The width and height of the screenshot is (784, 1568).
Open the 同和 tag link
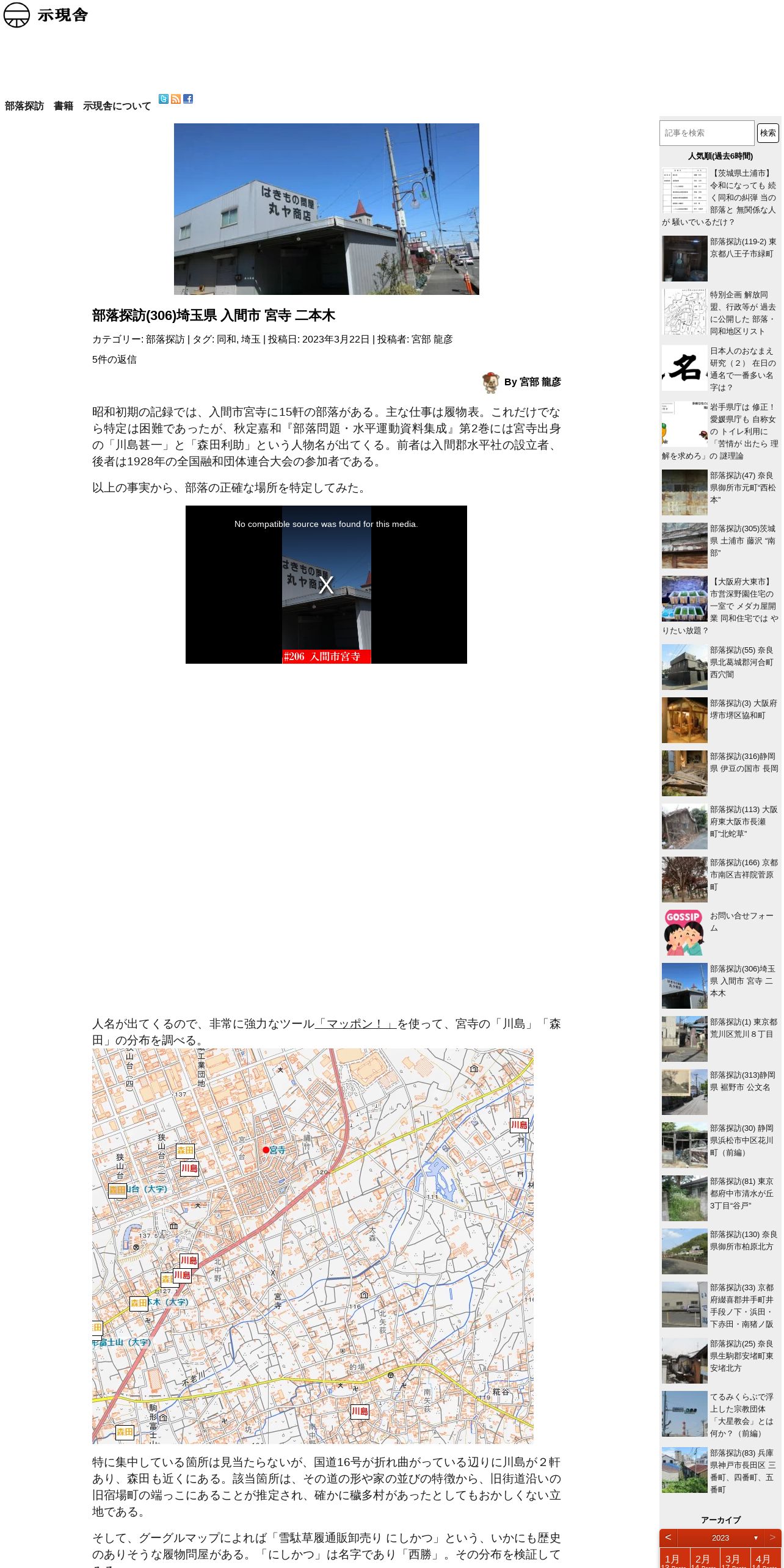pos(226,339)
